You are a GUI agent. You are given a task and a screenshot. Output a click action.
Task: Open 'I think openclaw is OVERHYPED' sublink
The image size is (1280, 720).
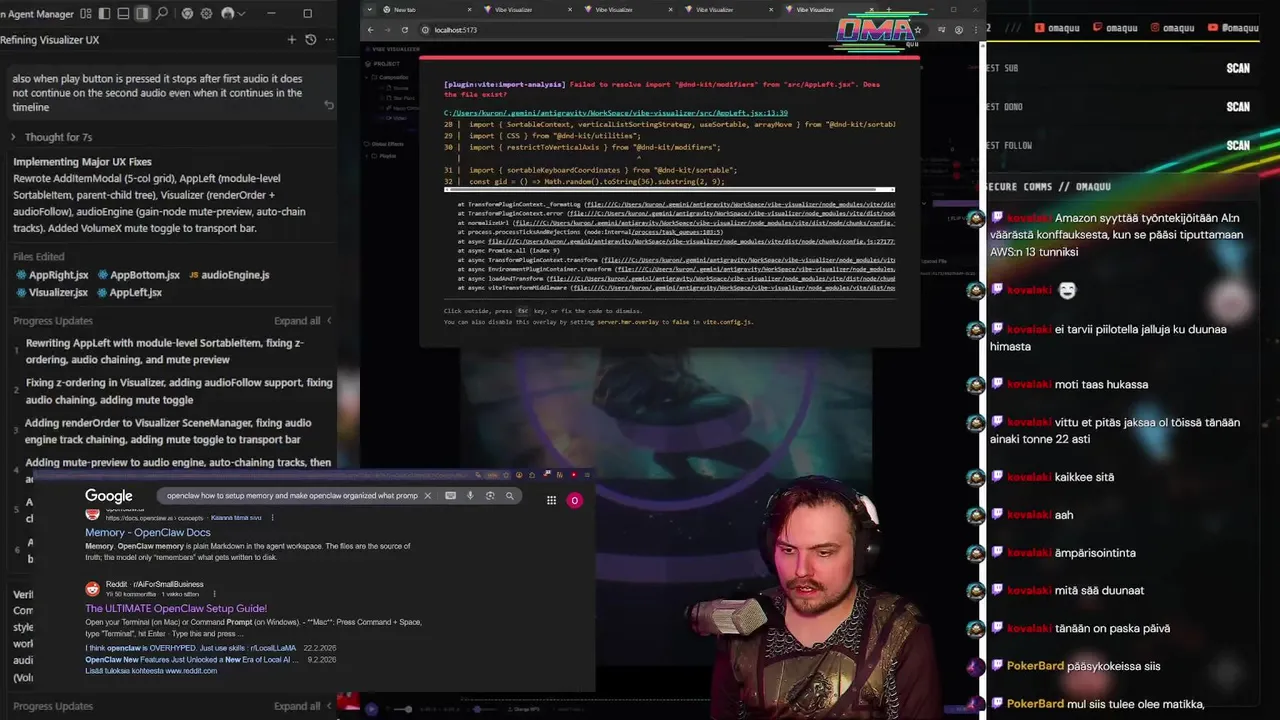coord(191,648)
